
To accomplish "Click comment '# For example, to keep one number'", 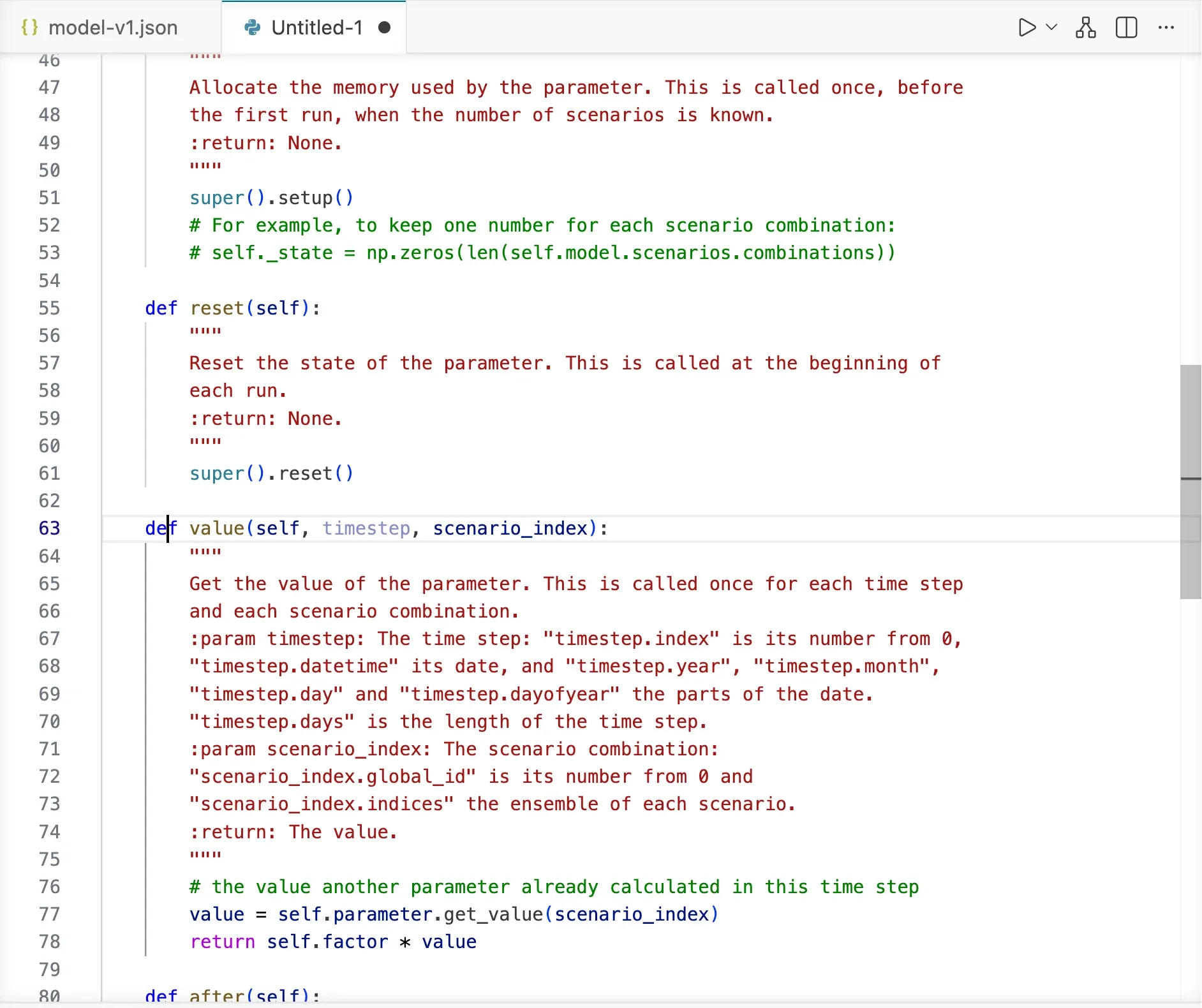I will (542, 225).
